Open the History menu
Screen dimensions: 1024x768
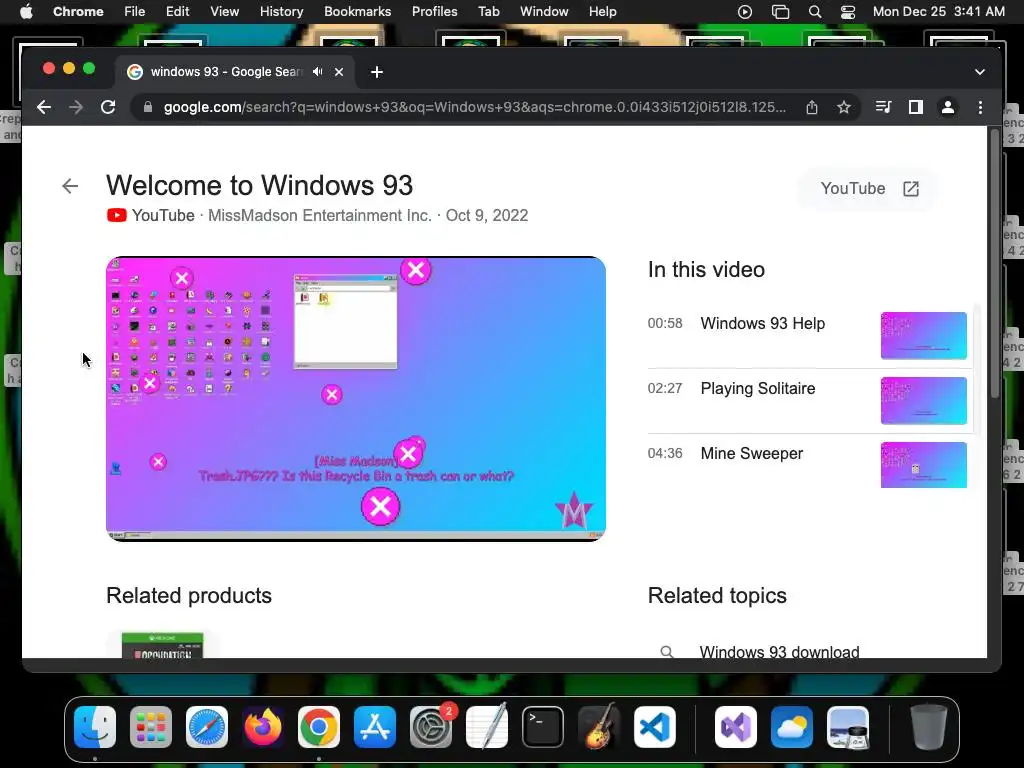(x=281, y=12)
